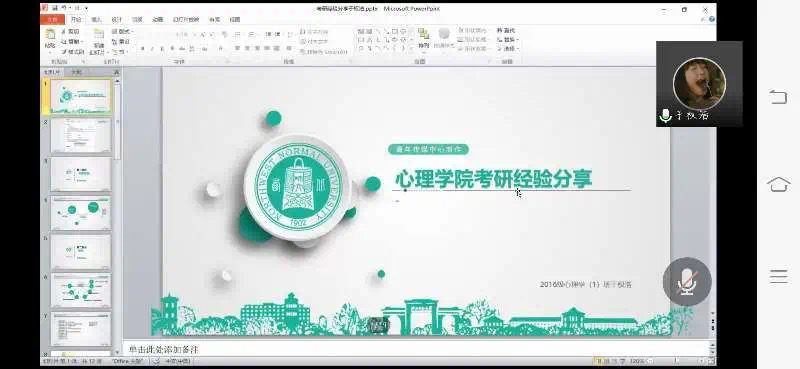Screen dimensions: 800x369
Task: Click the zoom slider in the status bar
Action: pos(676,361)
